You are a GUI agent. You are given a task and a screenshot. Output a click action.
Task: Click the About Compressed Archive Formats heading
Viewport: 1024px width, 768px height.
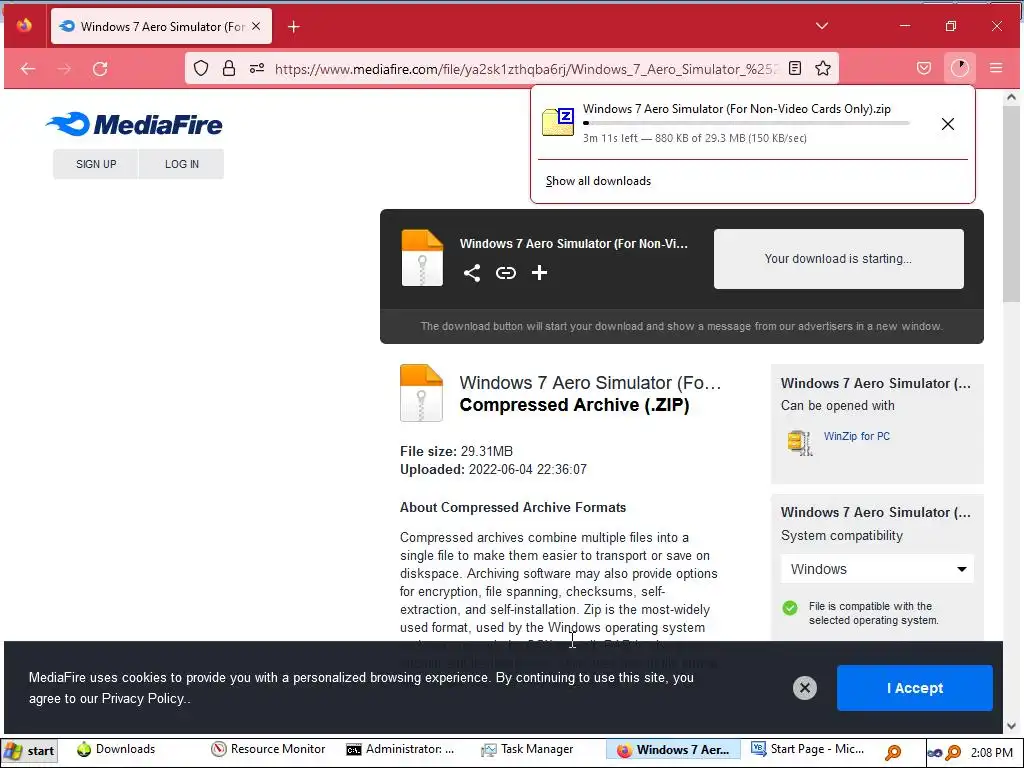click(x=513, y=507)
